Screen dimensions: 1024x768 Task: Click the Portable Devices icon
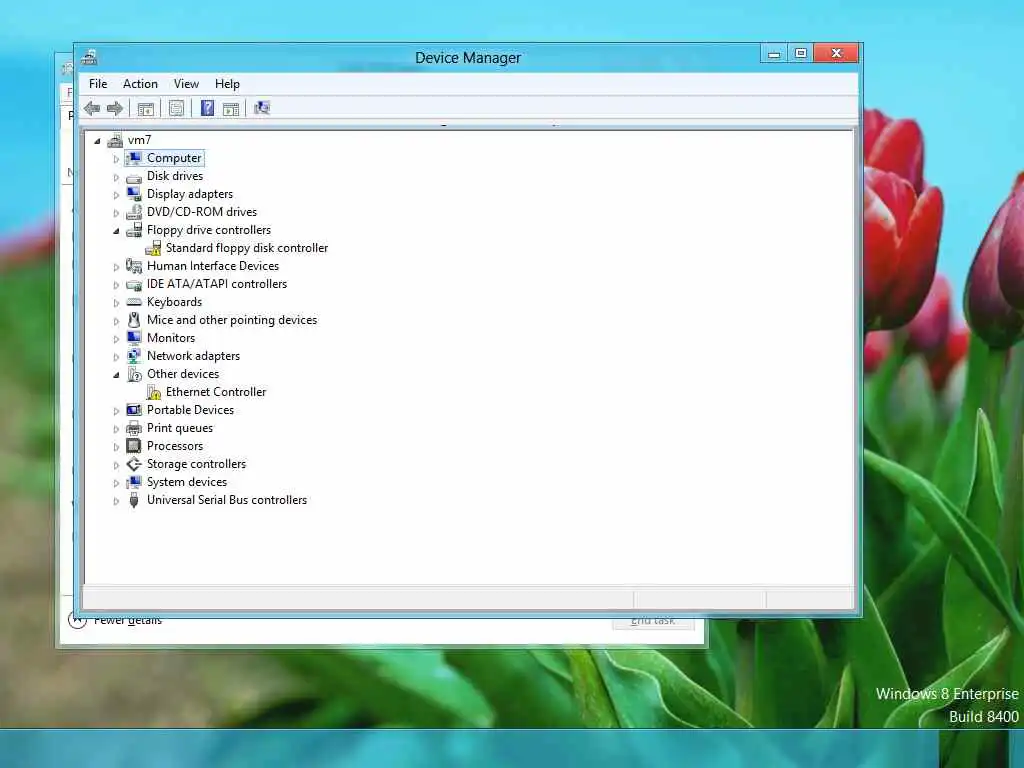[134, 410]
